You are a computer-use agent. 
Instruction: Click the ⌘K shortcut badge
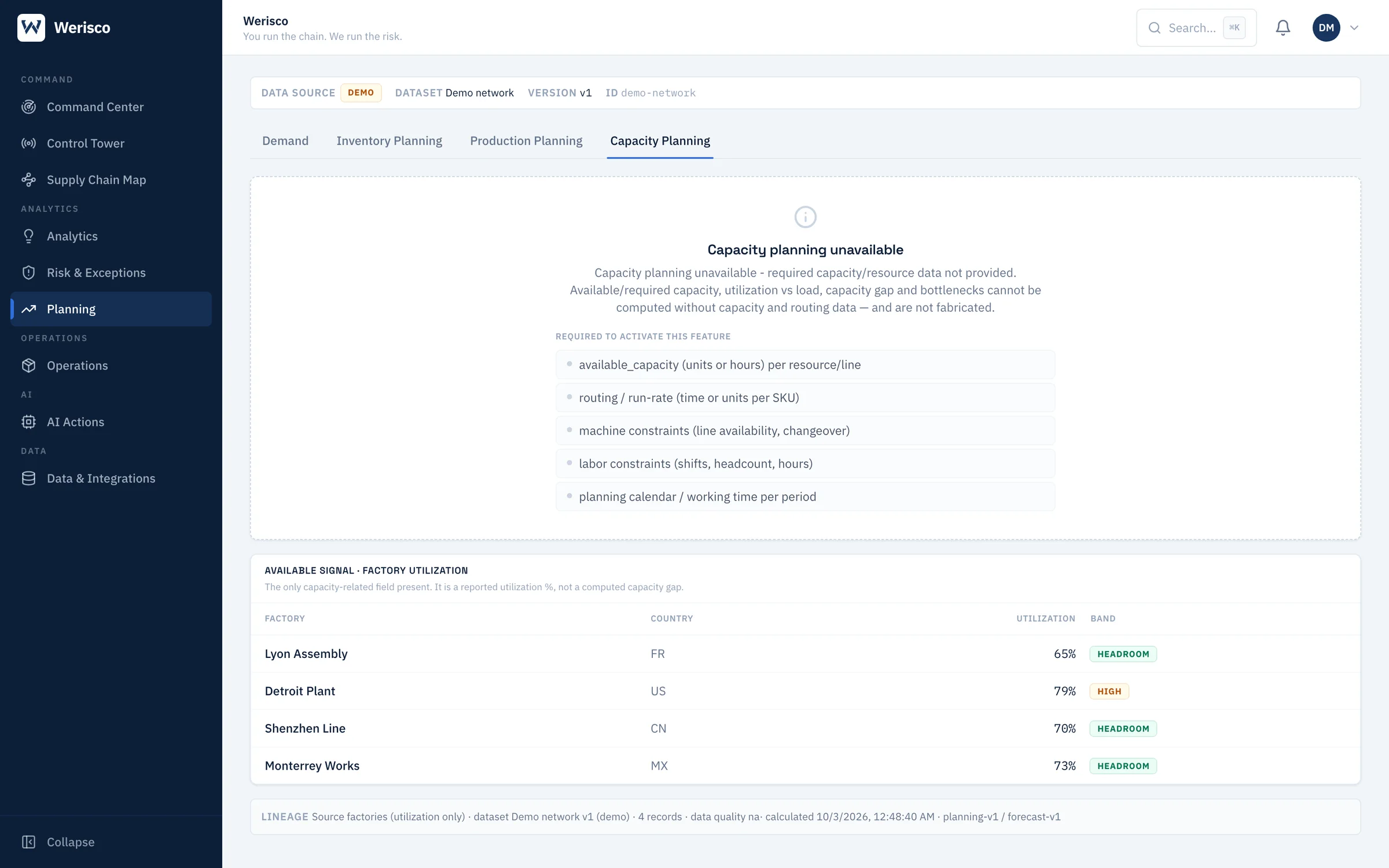click(1234, 28)
